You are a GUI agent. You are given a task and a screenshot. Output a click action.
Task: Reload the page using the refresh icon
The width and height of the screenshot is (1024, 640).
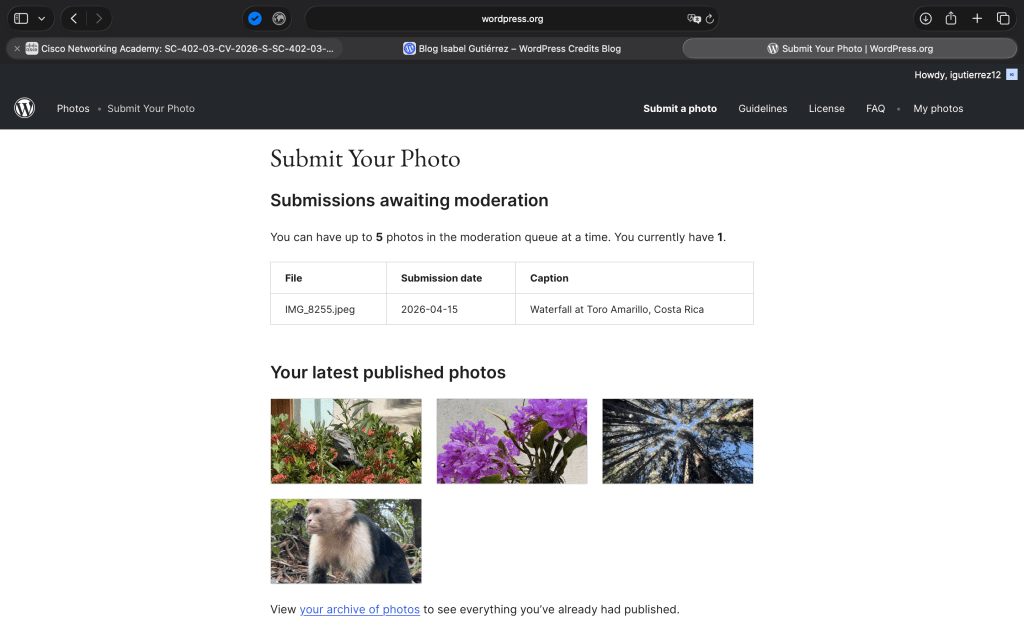click(710, 19)
